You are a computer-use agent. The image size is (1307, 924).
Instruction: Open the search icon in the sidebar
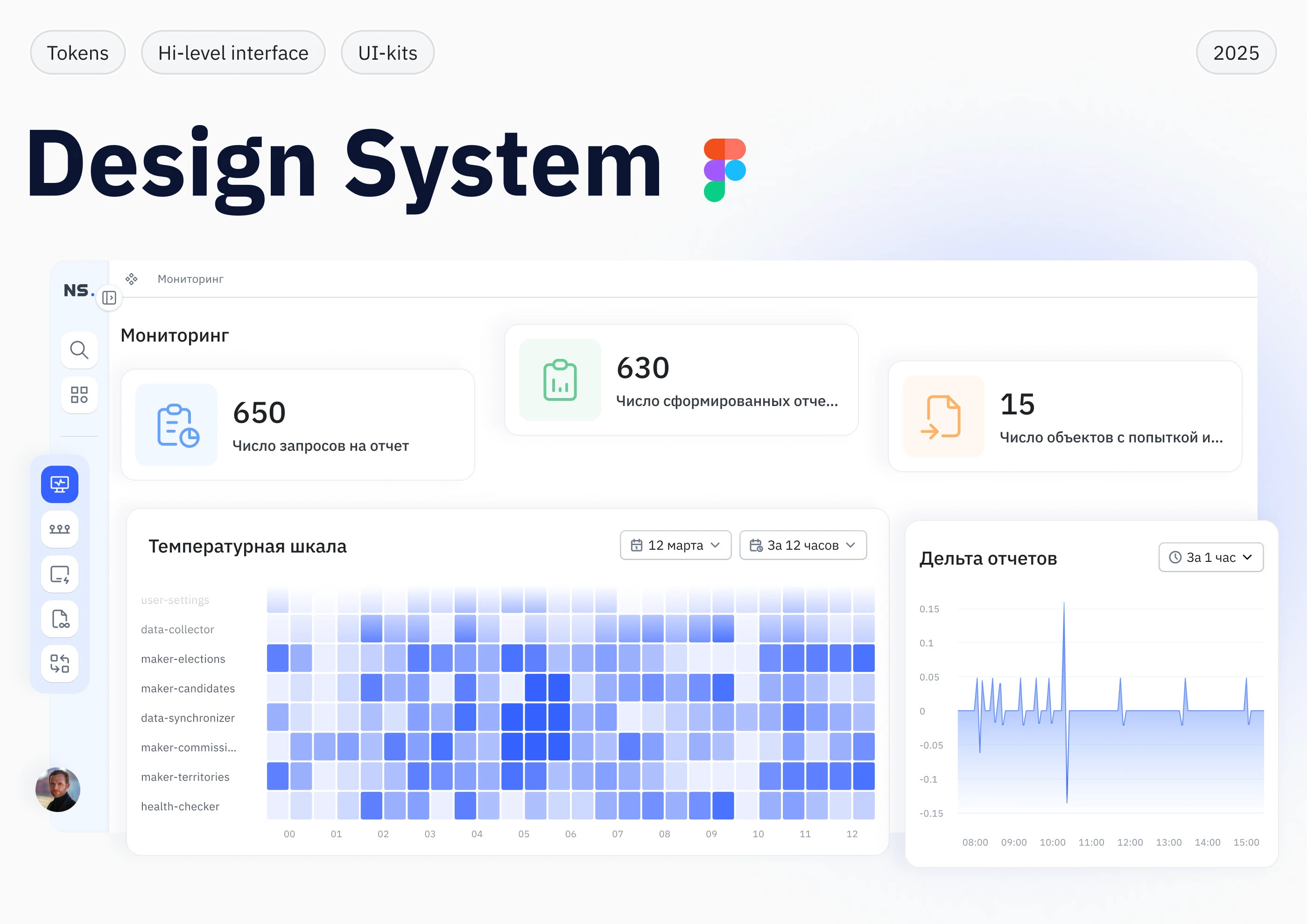tap(79, 350)
